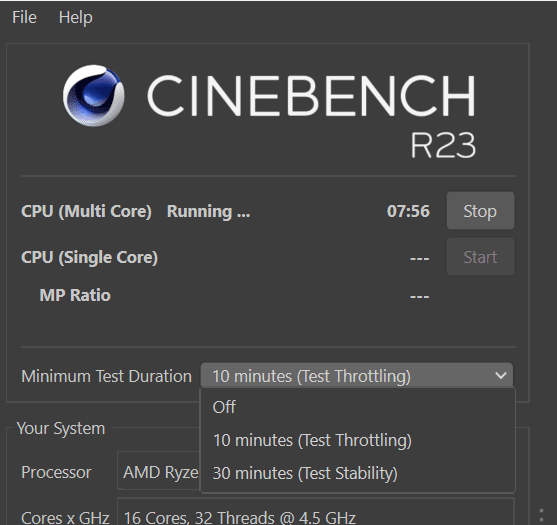The width and height of the screenshot is (557, 525).
Task: Click the Your System group label
Action: (x=61, y=428)
